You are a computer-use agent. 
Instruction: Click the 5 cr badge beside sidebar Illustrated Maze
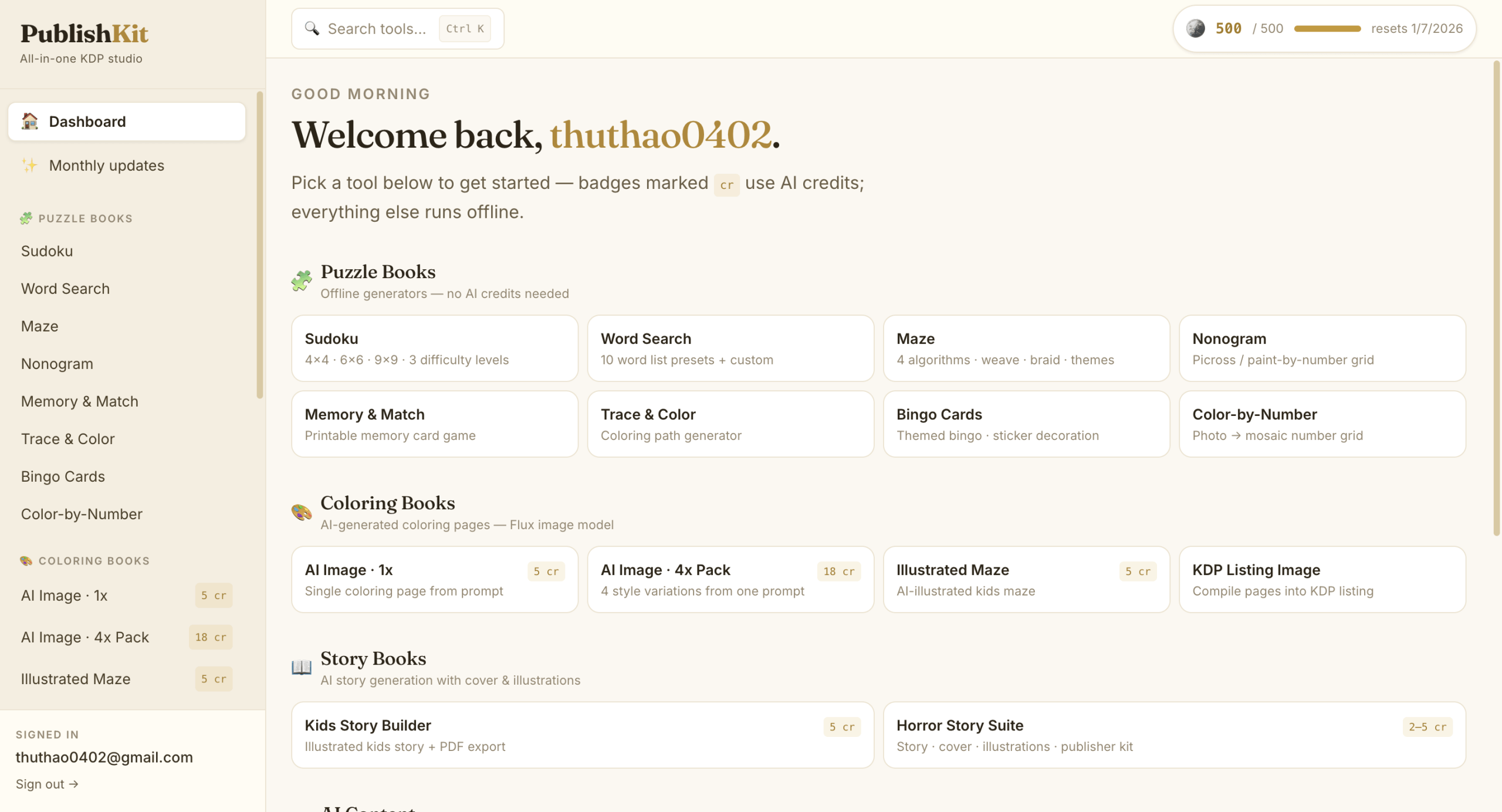click(214, 679)
